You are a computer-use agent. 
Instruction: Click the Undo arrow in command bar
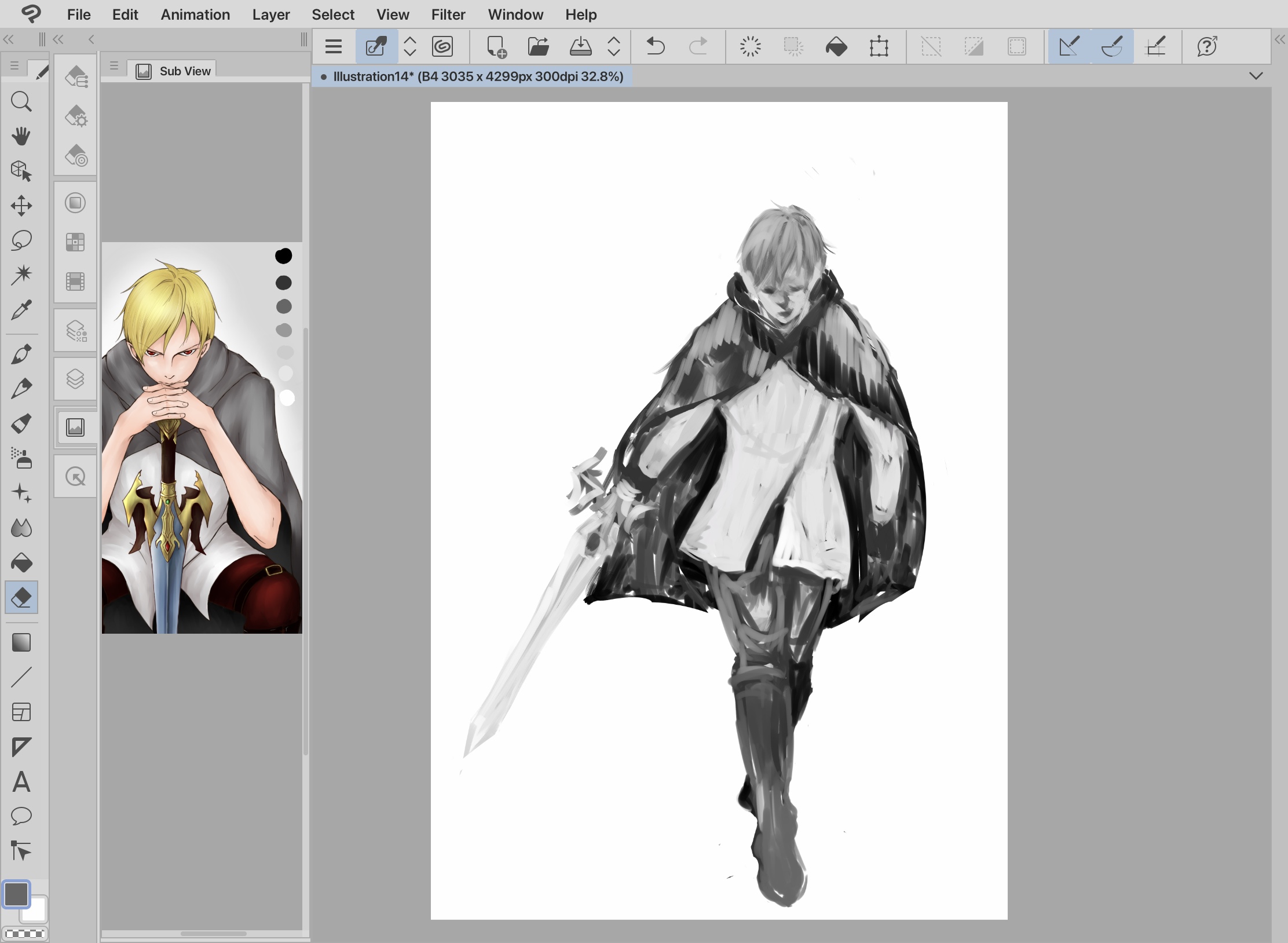(x=656, y=46)
